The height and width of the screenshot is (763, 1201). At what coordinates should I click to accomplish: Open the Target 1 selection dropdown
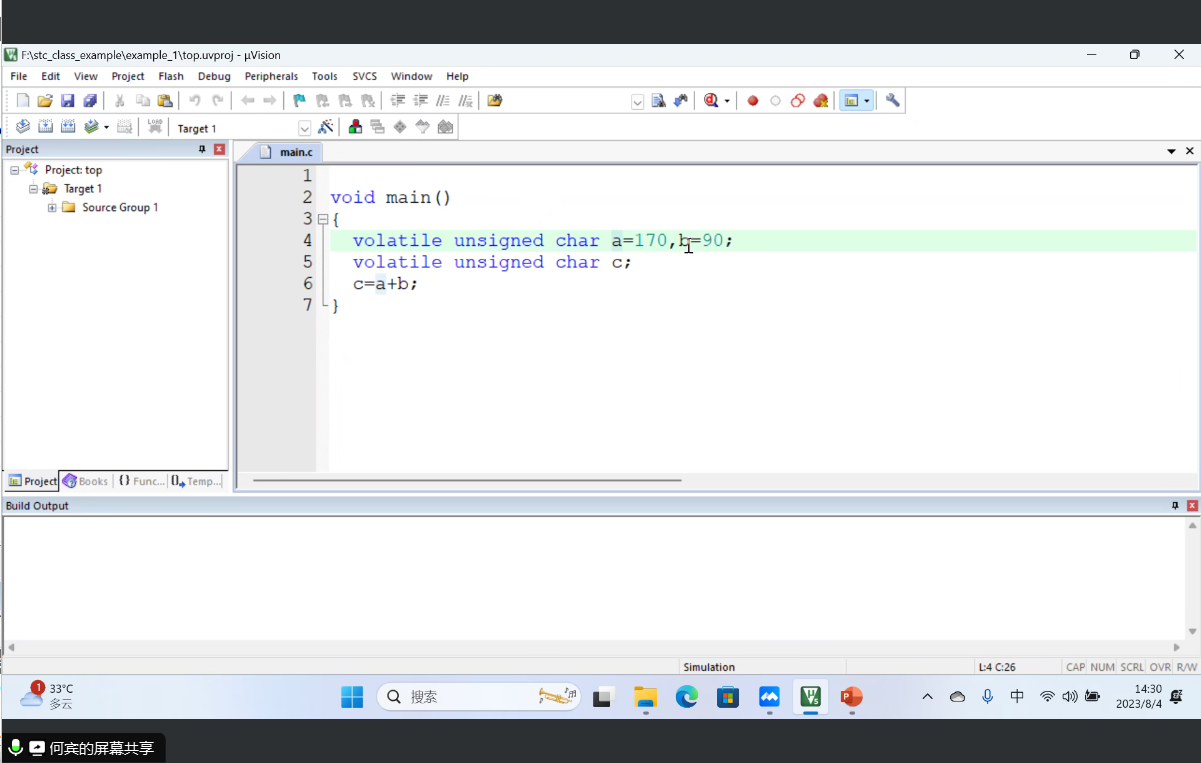[305, 128]
